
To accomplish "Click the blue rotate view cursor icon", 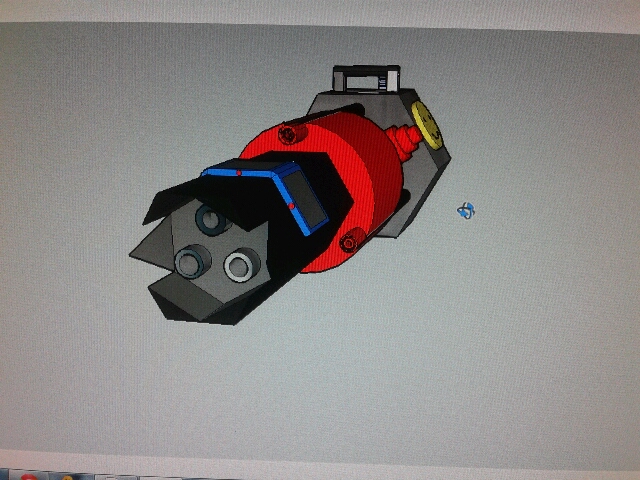I will 466,211.
